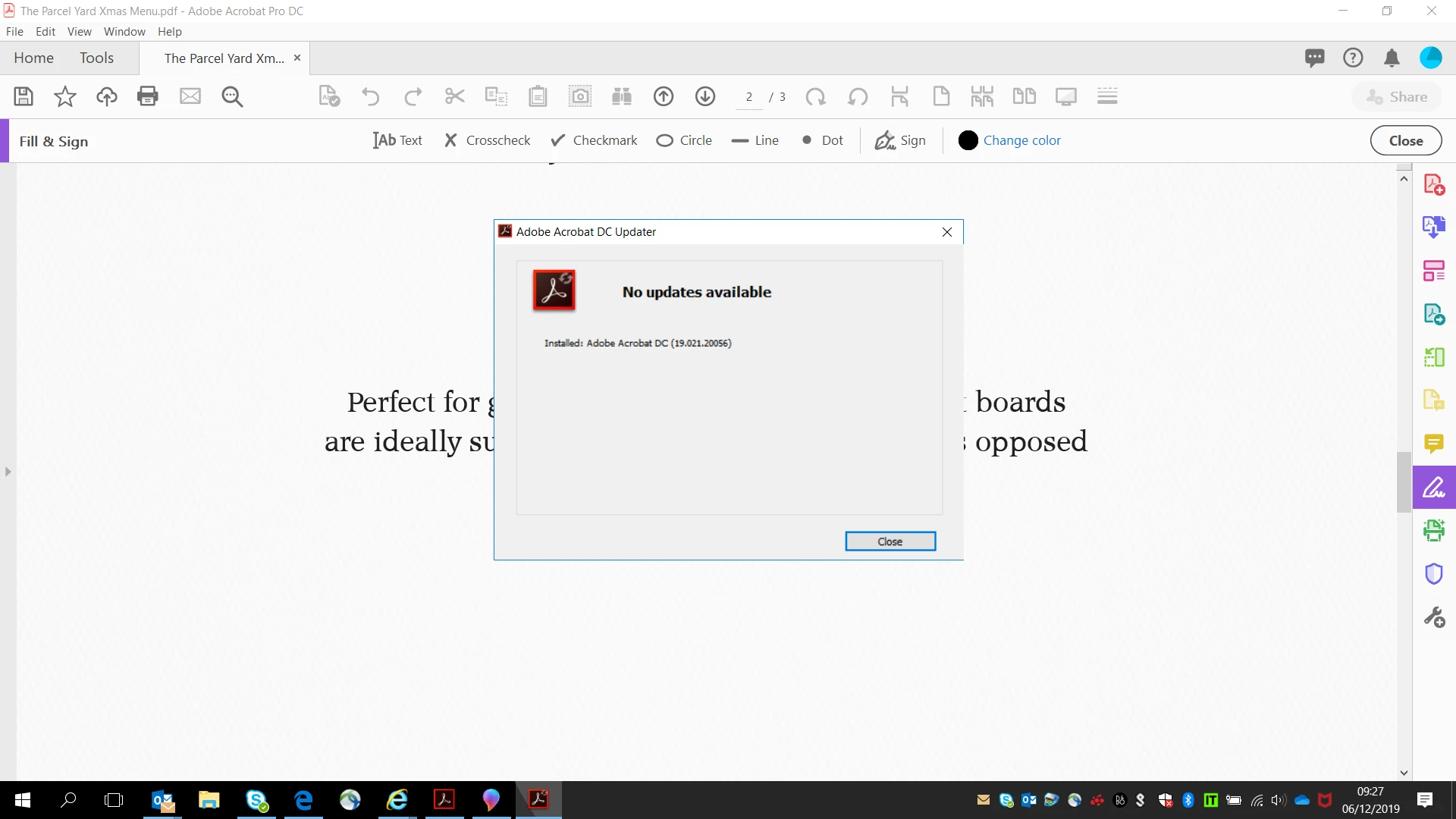This screenshot has height=819, width=1456.
Task: Close the Fill & Sign toolbar
Action: click(1405, 140)
